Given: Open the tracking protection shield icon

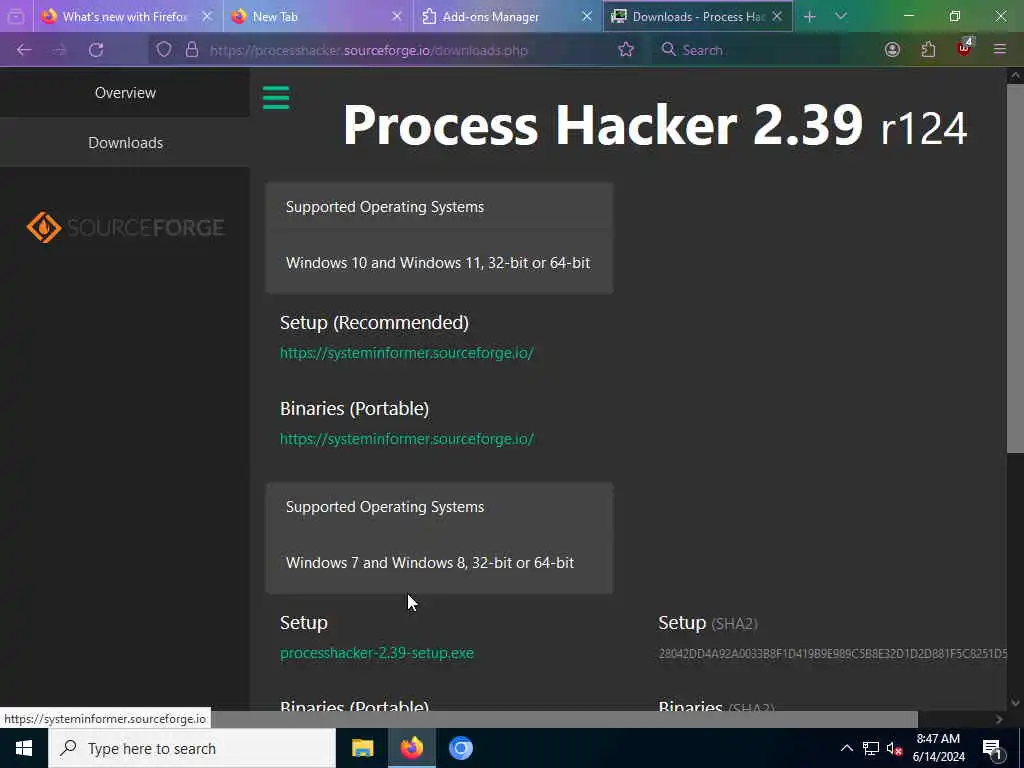Looking at the screenshot, I should (164, 50).
